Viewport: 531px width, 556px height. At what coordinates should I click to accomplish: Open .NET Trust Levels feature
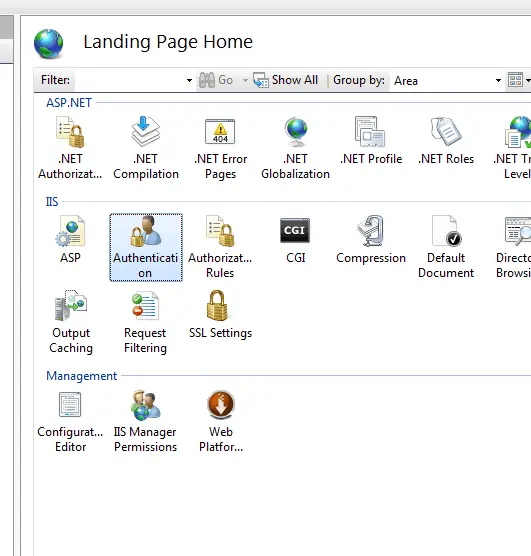click(513, 148)
